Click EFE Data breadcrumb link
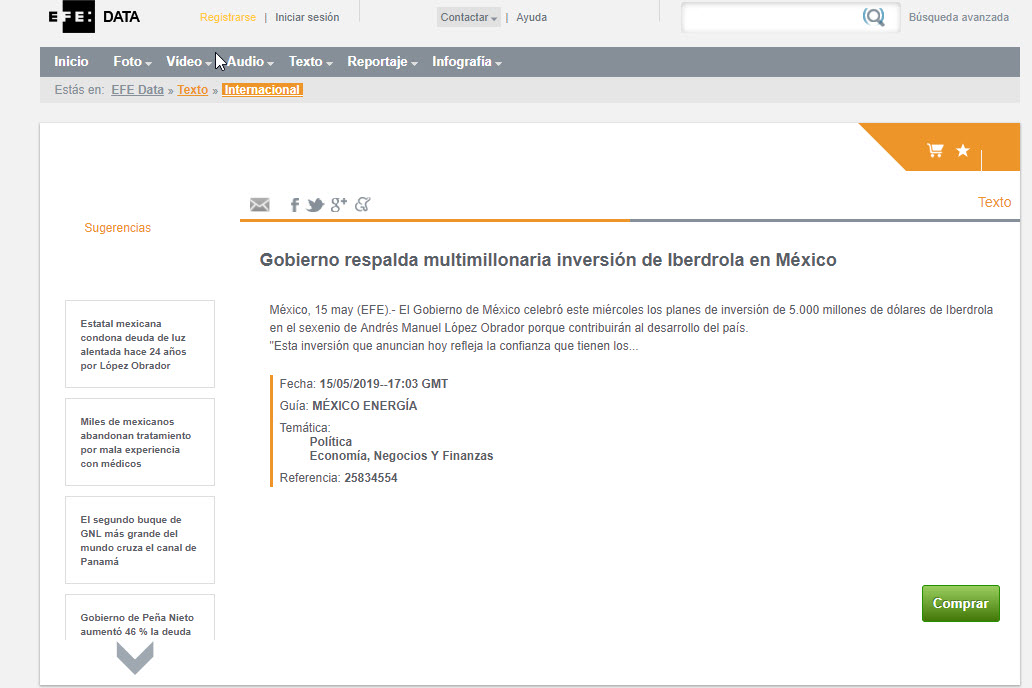This screenshot has width=1032, height=688. pos(138,90)
